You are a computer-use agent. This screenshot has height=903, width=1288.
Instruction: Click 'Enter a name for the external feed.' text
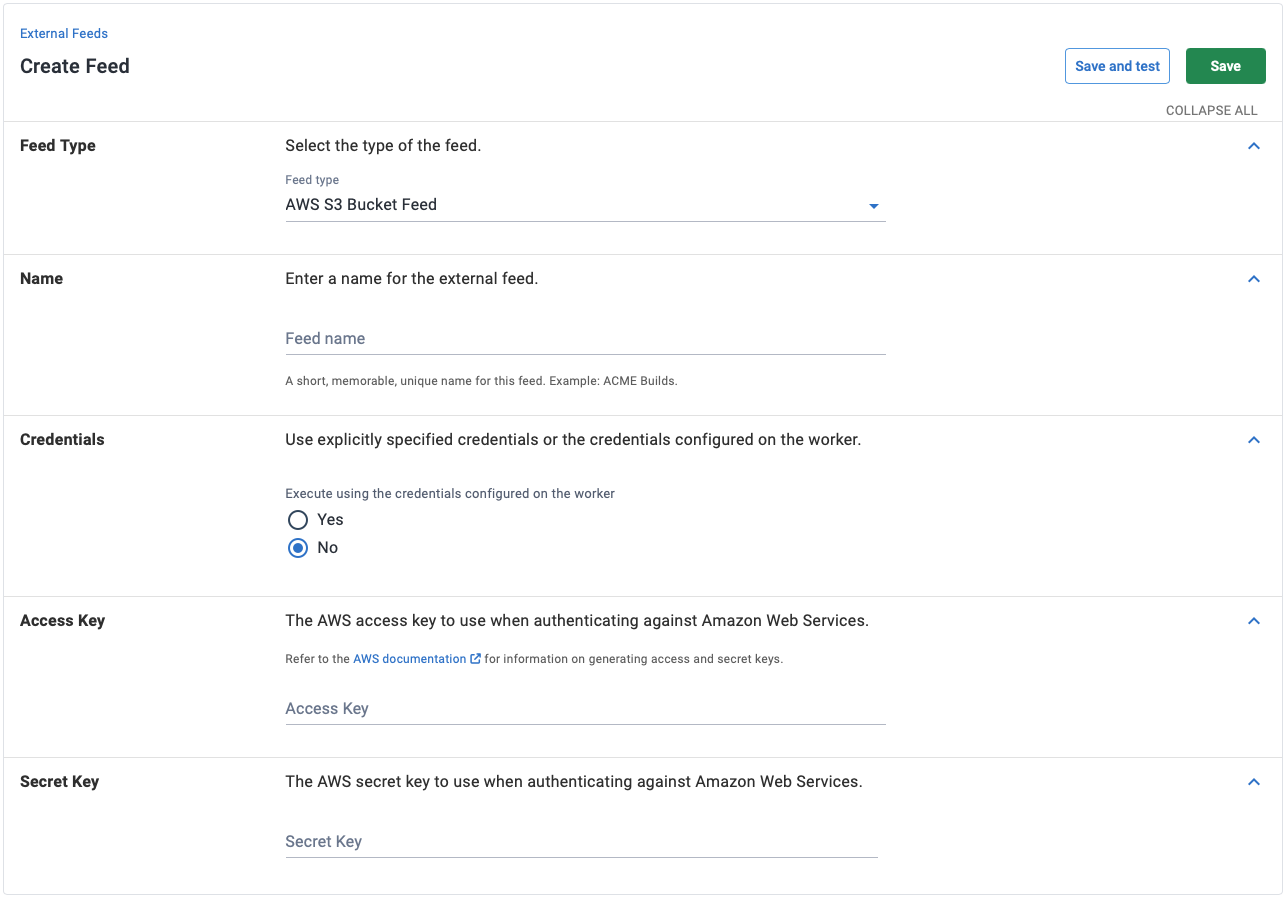click(412, 278)
